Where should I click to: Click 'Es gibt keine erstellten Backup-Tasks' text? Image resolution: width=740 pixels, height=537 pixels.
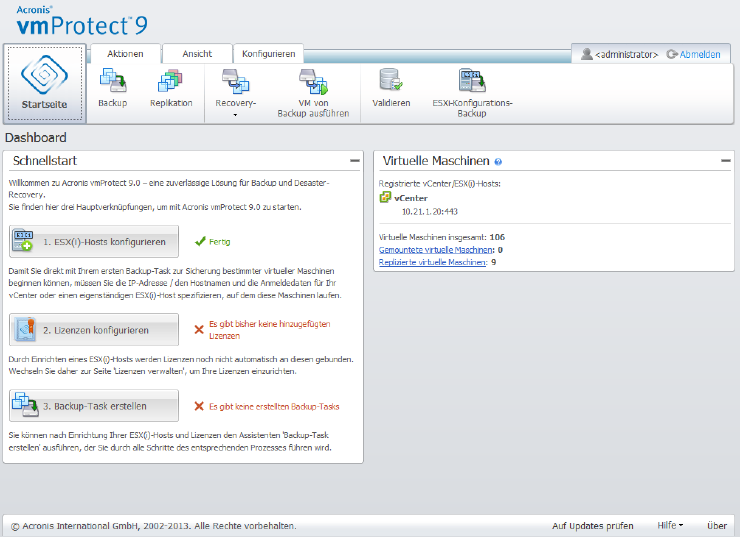pos(274,406)
